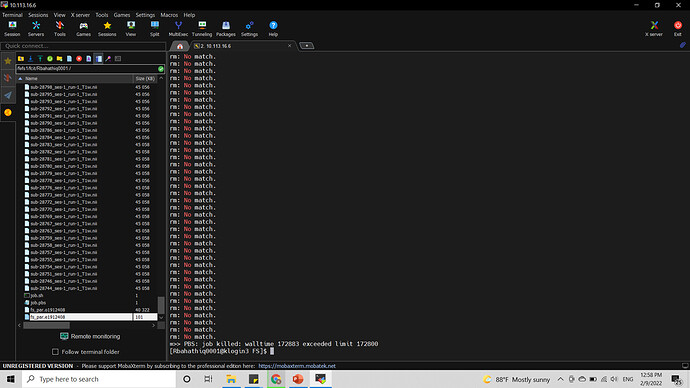Click the magic wand icon in SFTP toolbar
690x388 pixels.
coord(108,59)
